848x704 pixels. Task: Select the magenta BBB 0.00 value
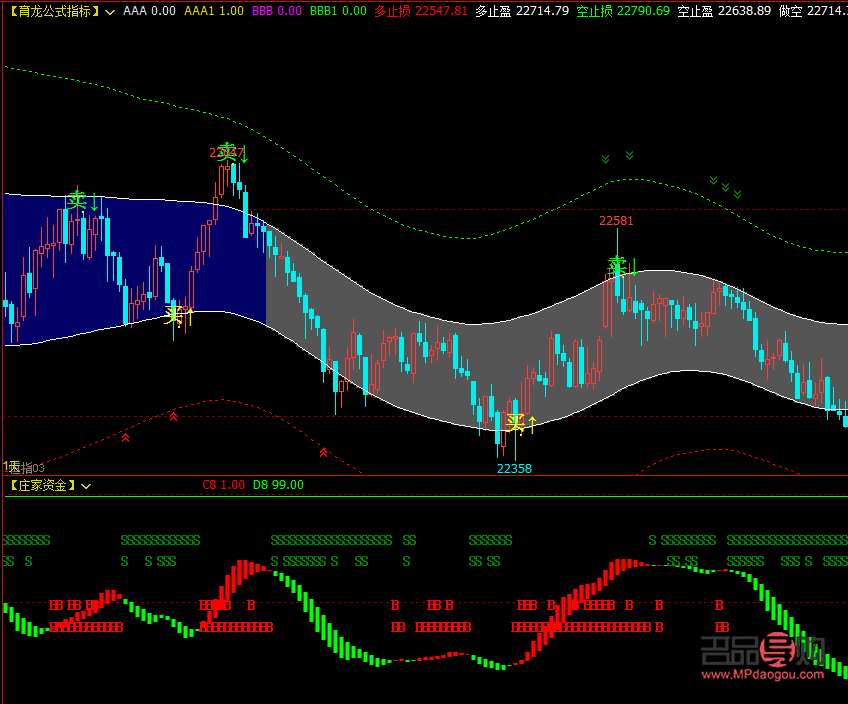[277, 11]
